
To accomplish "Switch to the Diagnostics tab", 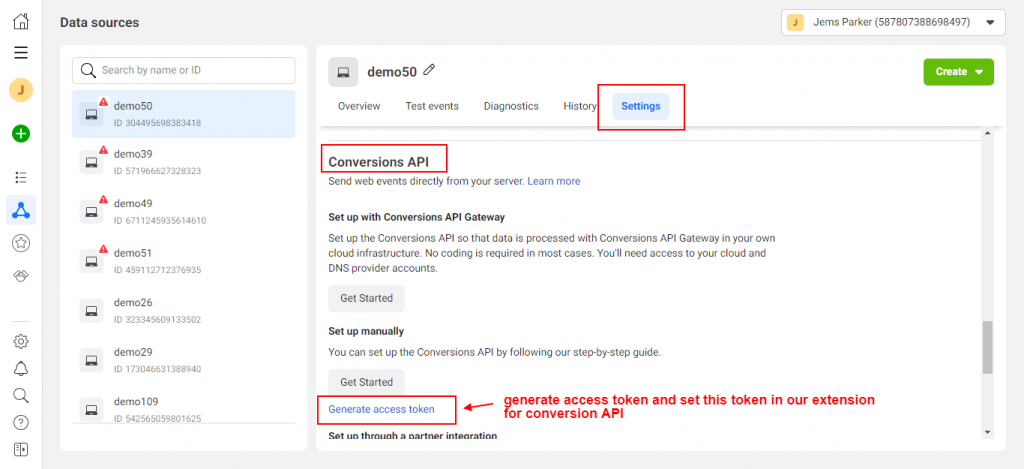I will pyautogui.click(x=511, y=106).
